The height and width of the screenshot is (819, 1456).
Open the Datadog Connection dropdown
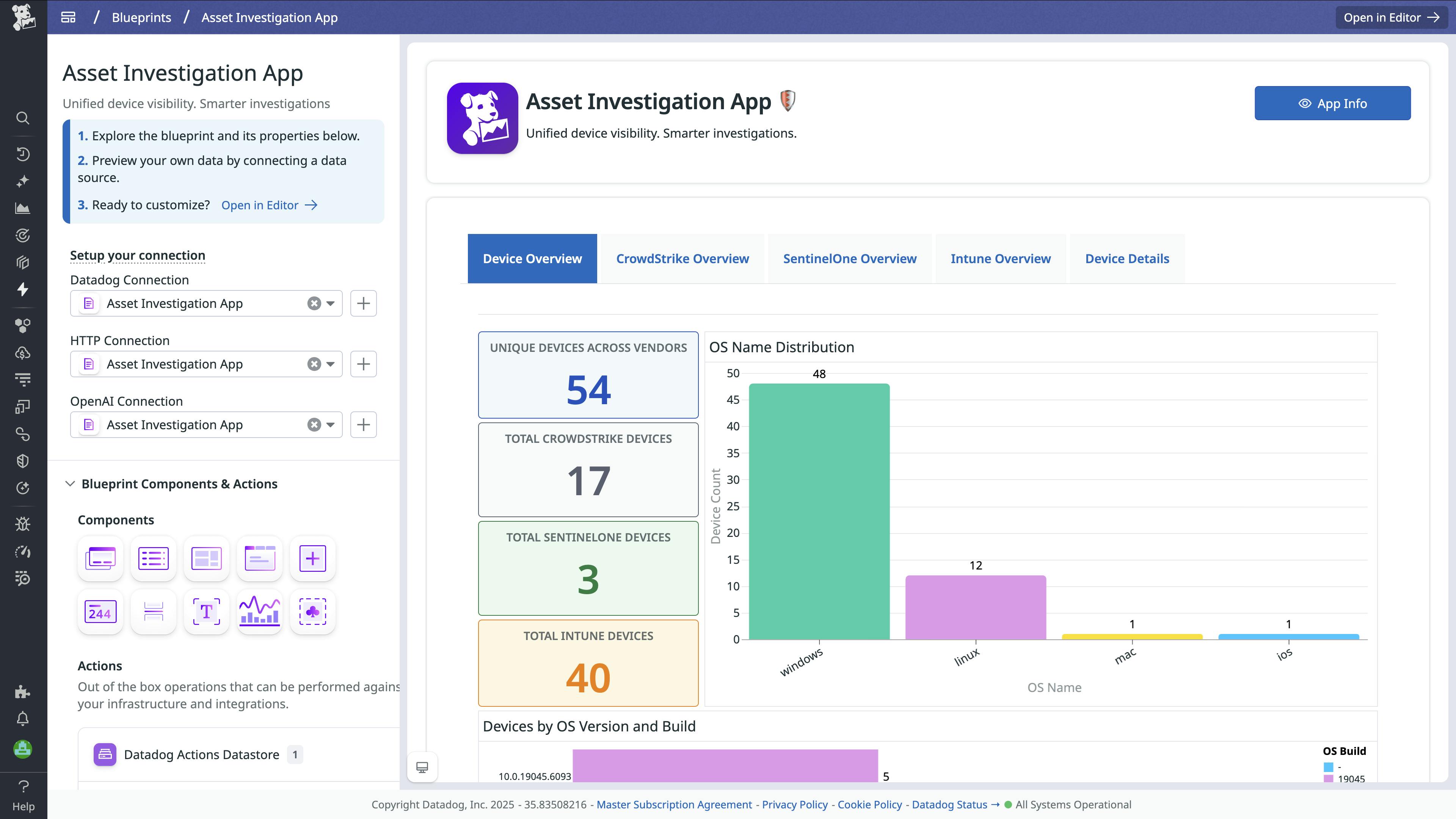click(x=331, y=303)
